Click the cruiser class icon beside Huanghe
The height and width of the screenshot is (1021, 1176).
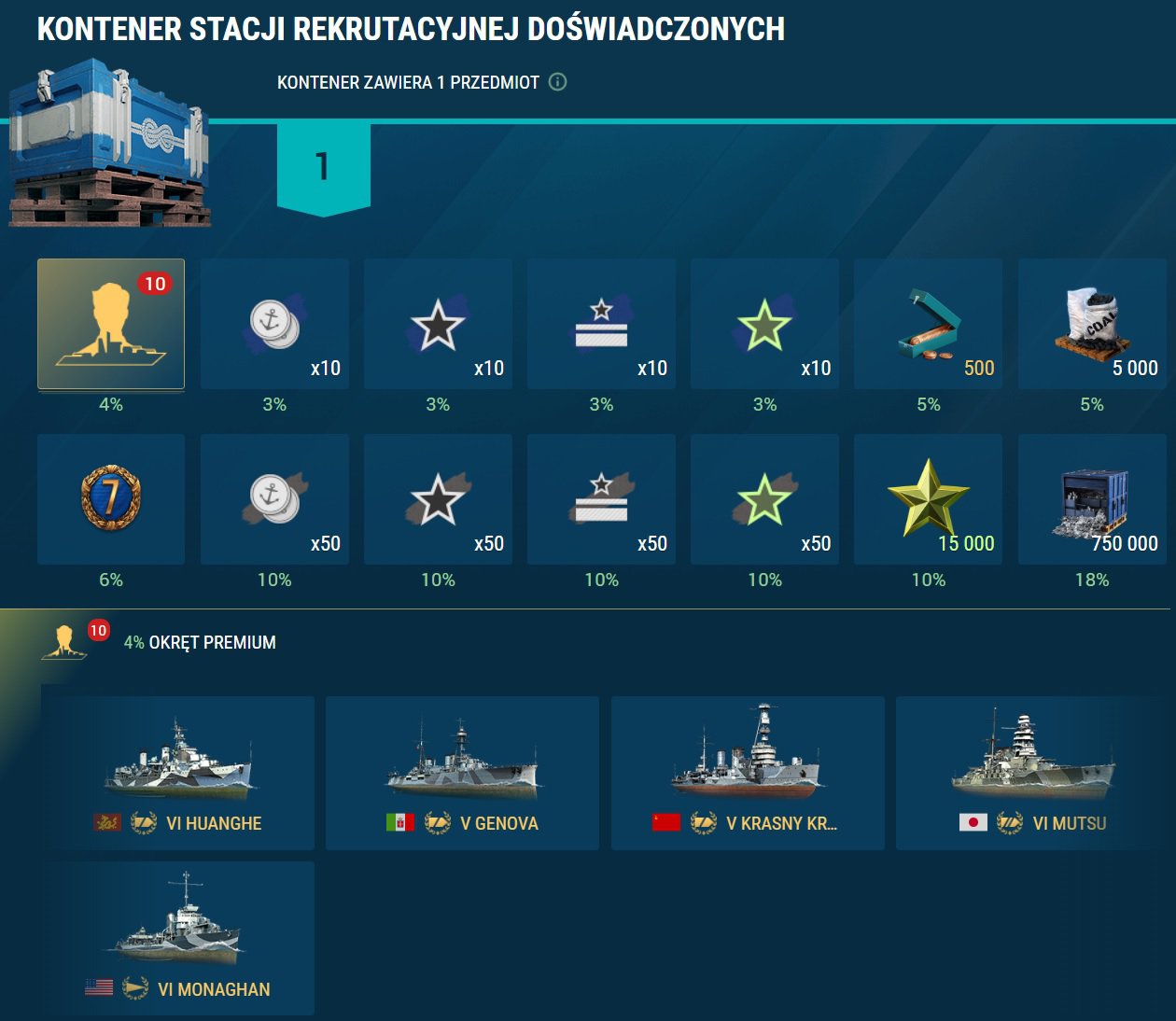coord(144,822)
